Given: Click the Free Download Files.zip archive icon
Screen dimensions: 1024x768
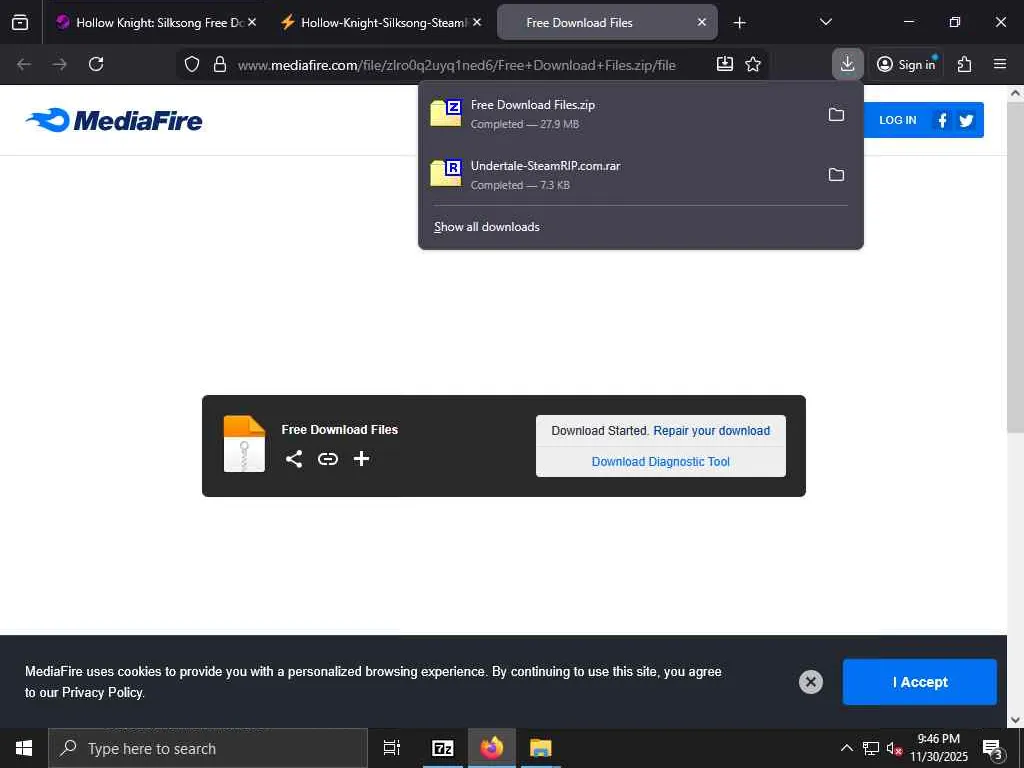Looking at the screenshot, I should coord(446,113).
